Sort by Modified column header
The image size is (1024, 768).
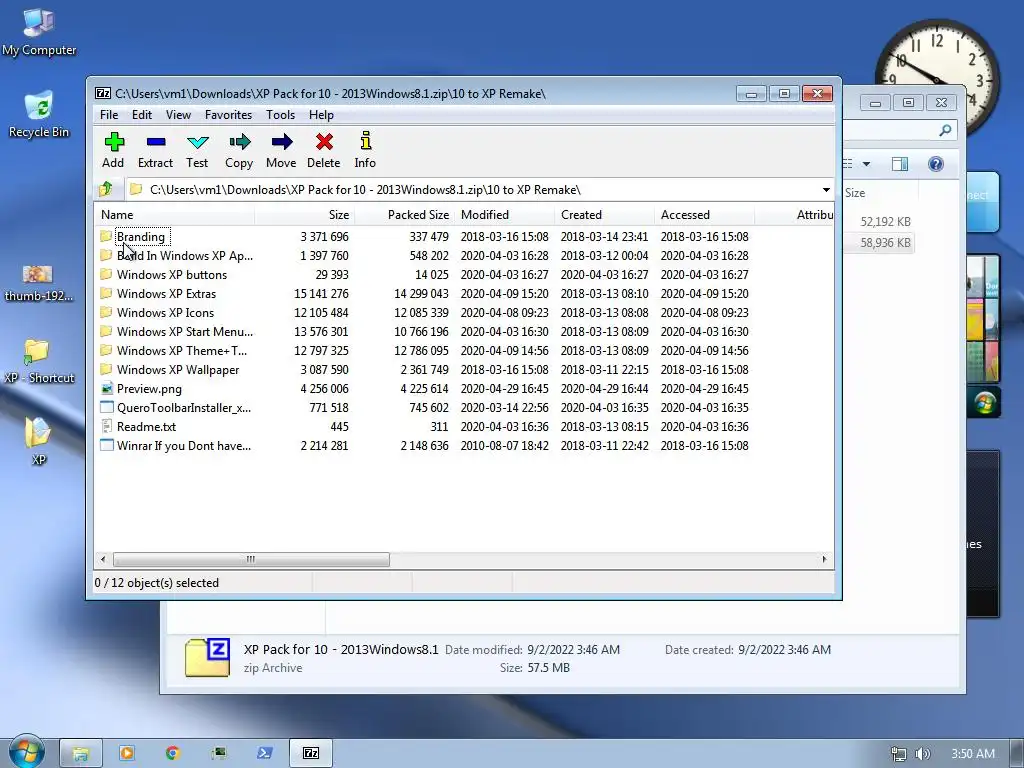click(505, 215)
